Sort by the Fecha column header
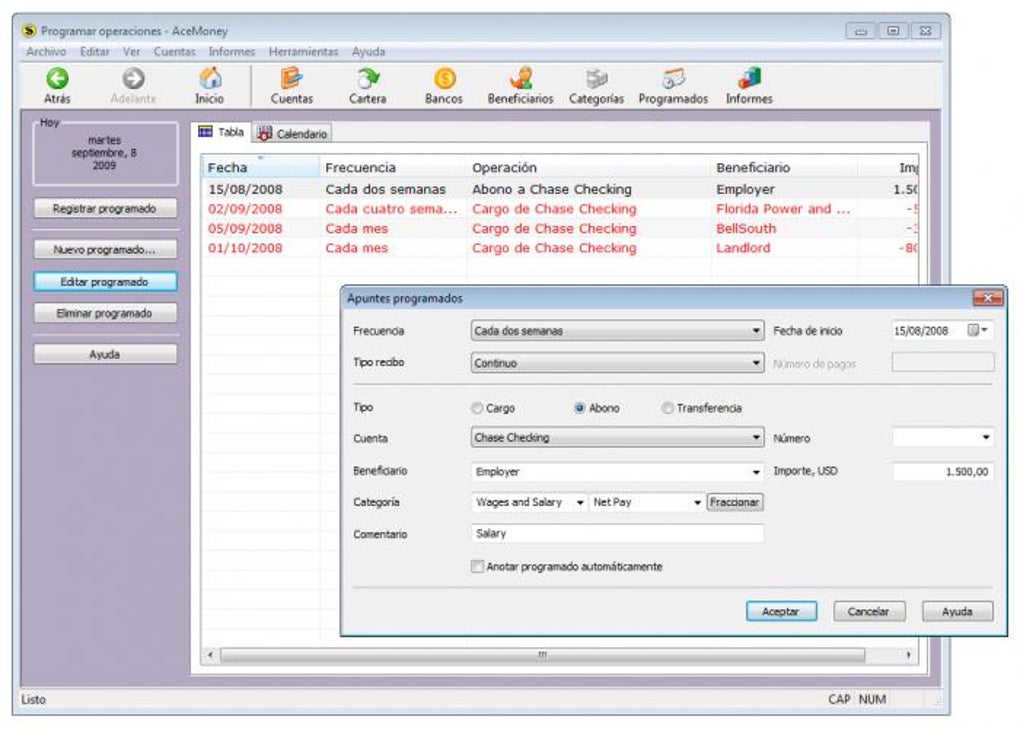Image resolution: width=1020 pixels, height=729 pixels. pos(260,167)
